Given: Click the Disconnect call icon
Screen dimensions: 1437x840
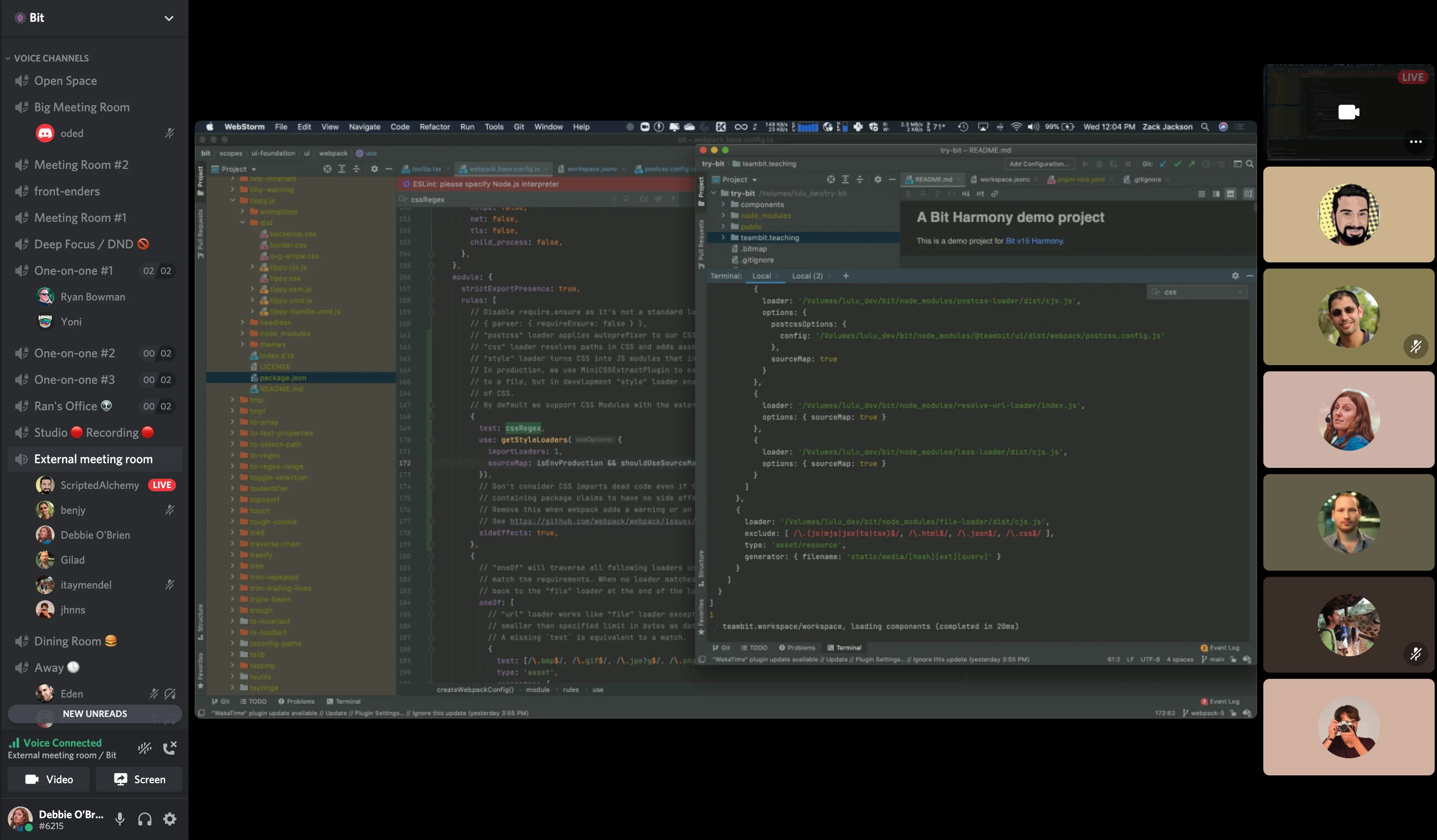Looking at the screenshot, I should tap(170, 748).
